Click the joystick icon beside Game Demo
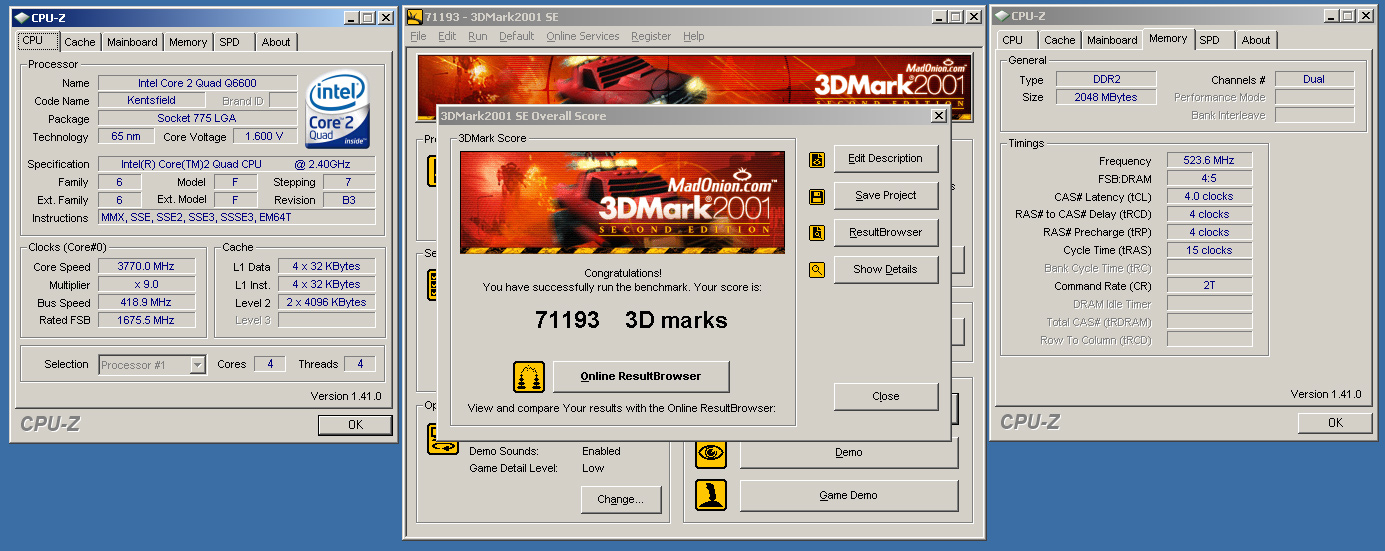 pos(711,495)
